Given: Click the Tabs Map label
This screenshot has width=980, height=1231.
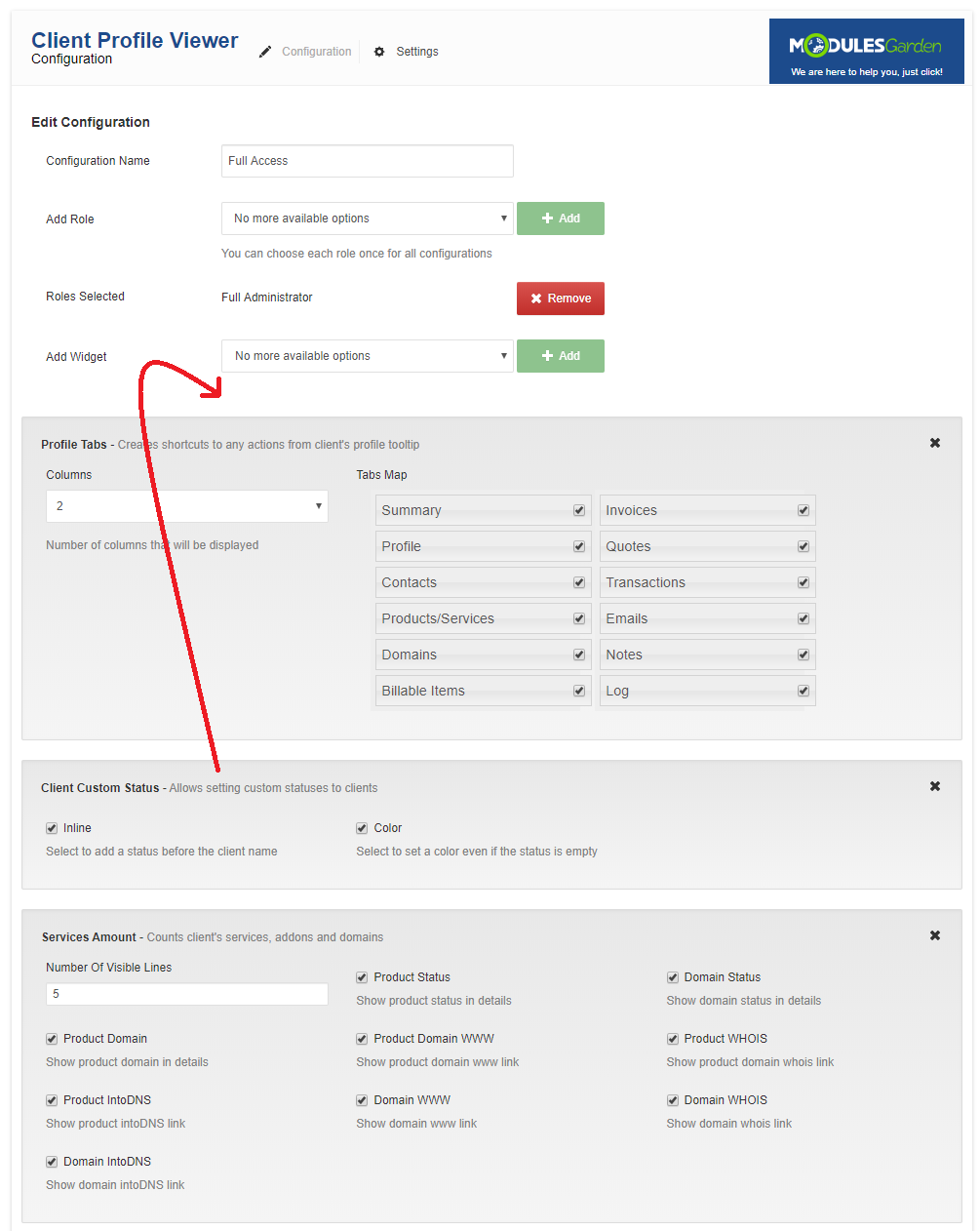Looking at the screenshot, I should click(x=381, y=475).
